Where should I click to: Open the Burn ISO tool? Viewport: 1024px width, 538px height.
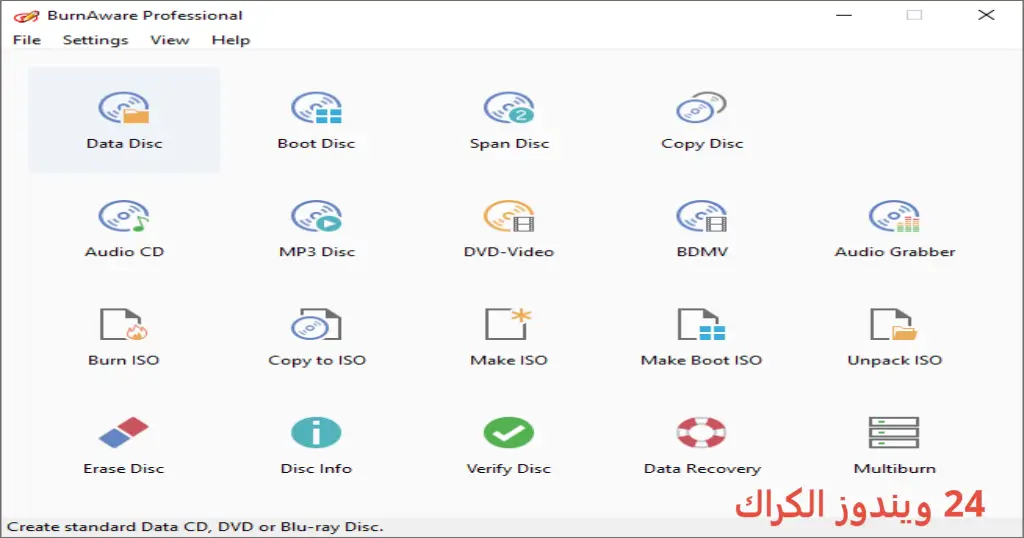124,337
